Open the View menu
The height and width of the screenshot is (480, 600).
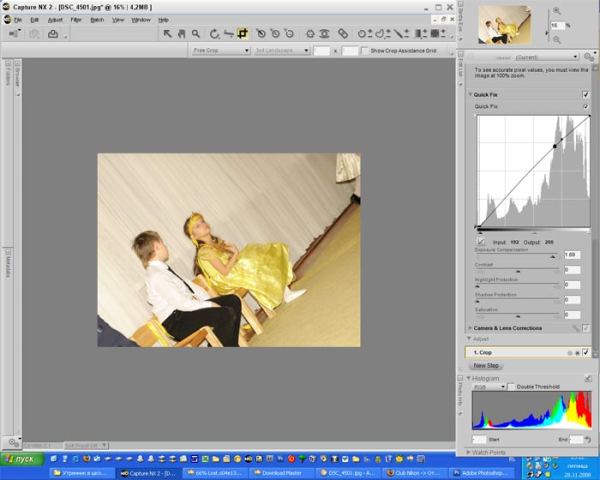118,20
